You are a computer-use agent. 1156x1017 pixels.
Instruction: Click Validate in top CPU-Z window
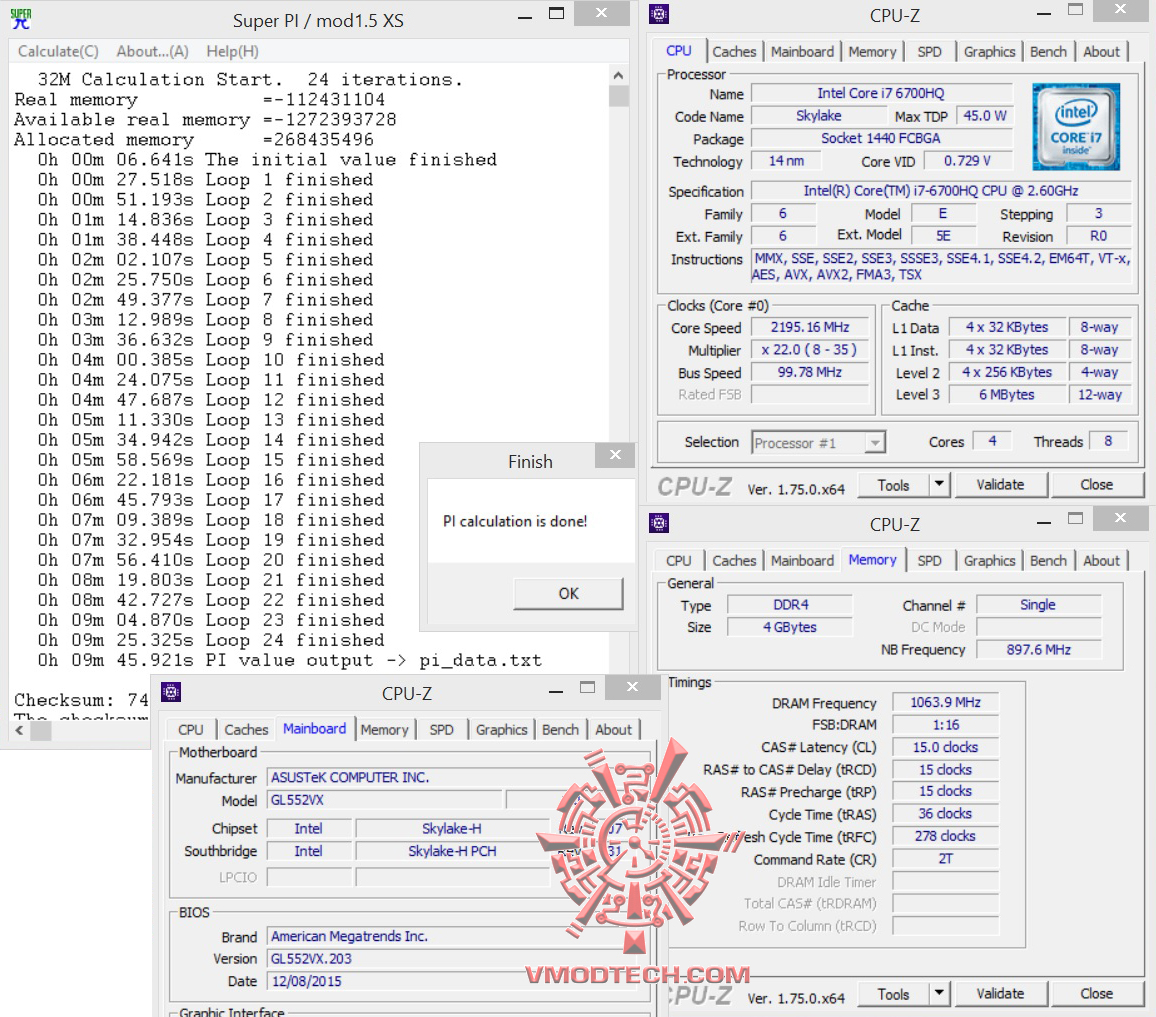point(1000,485)
